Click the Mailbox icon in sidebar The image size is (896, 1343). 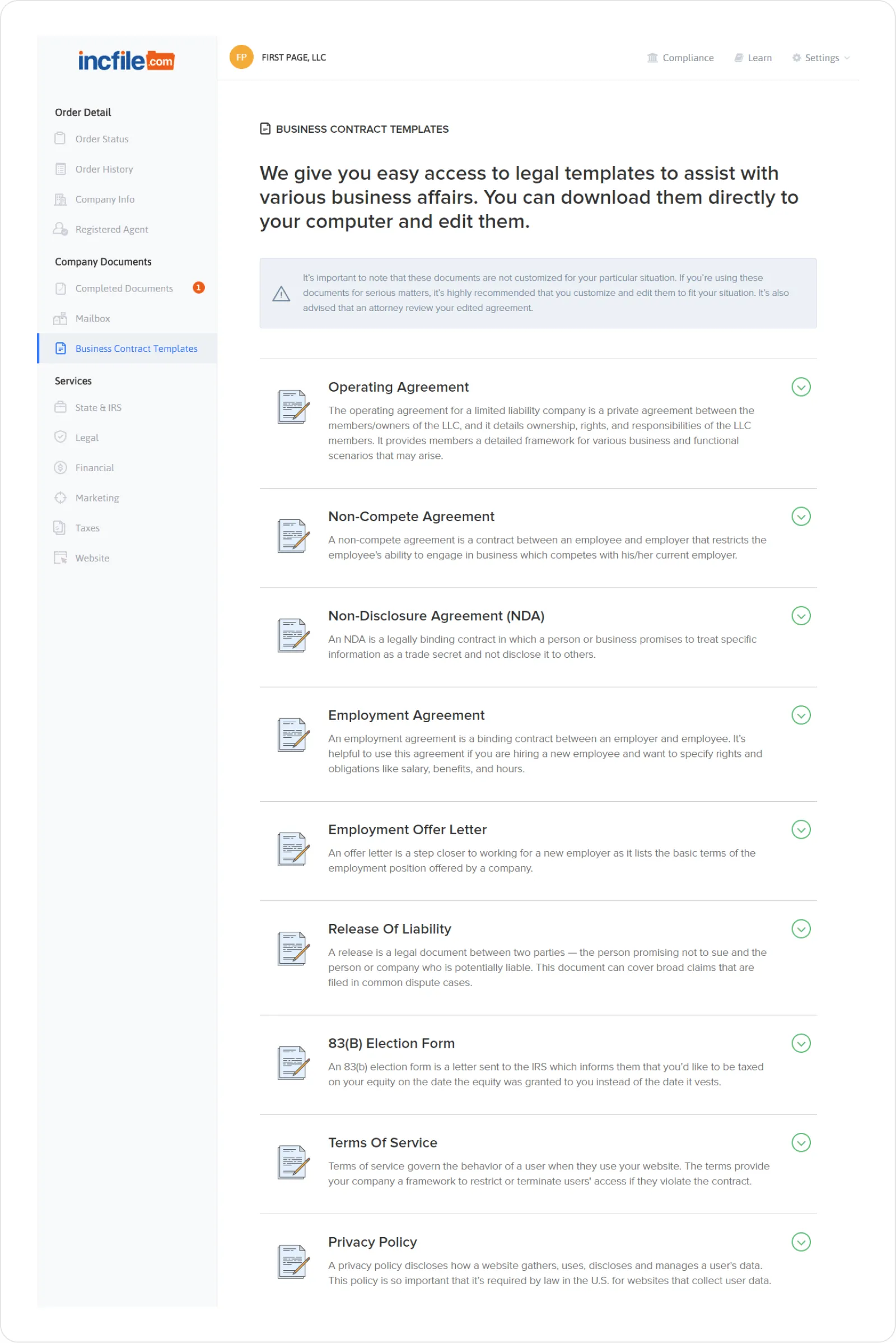(60, 318)
